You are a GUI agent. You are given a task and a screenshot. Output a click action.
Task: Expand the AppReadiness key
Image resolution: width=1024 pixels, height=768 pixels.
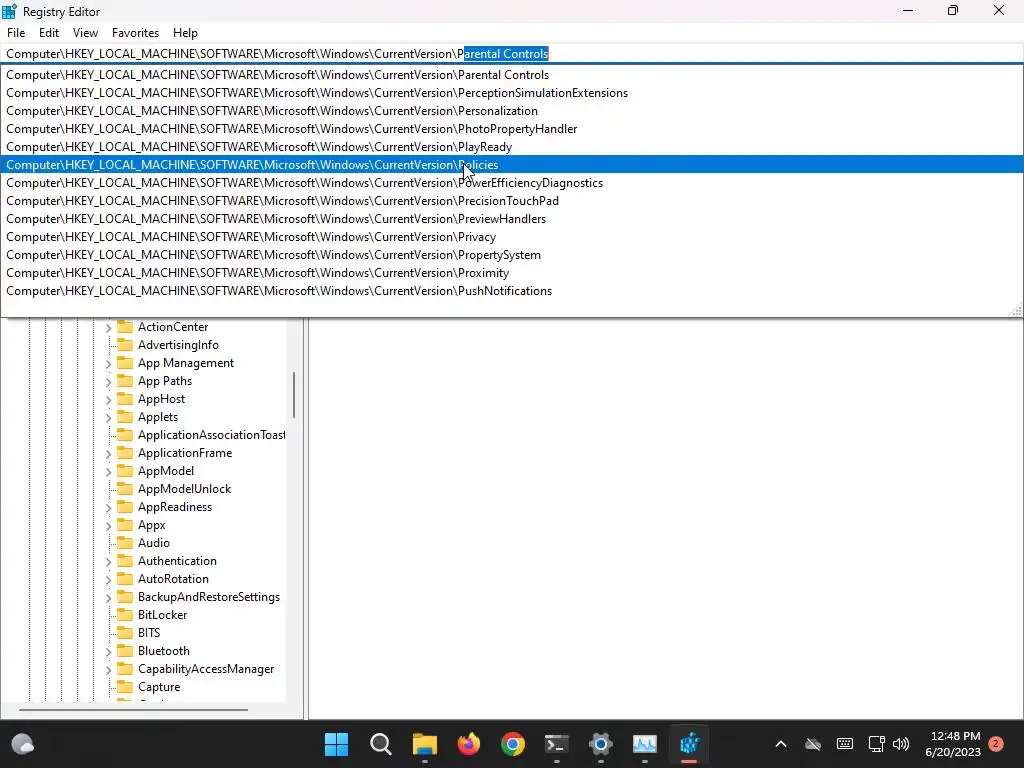point(108,507)
